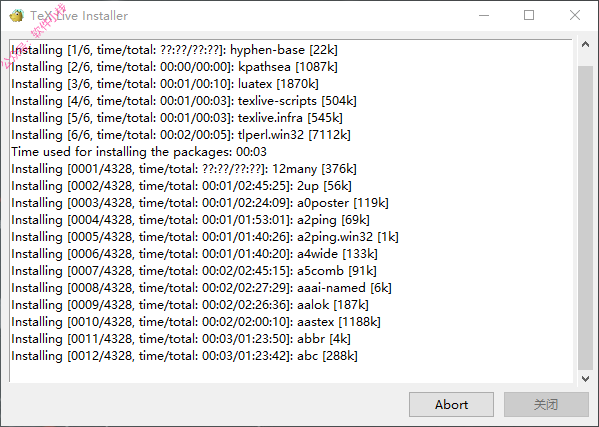This screenshot has width=599, height=427.
Task: Close the TeX Live Installer window
Action: tap(575, 16)
